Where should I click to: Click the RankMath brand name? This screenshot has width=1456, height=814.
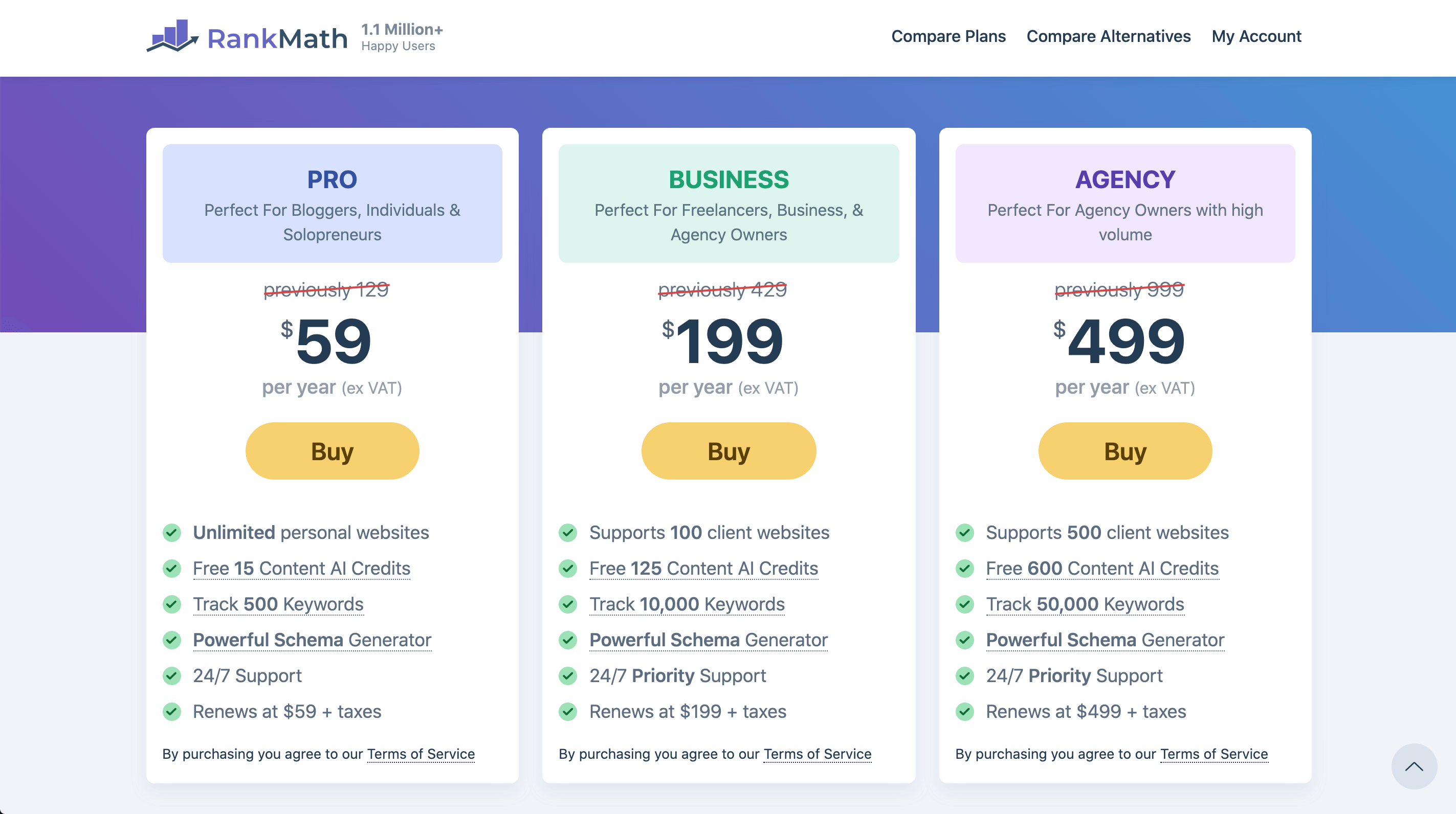[277, 38]
